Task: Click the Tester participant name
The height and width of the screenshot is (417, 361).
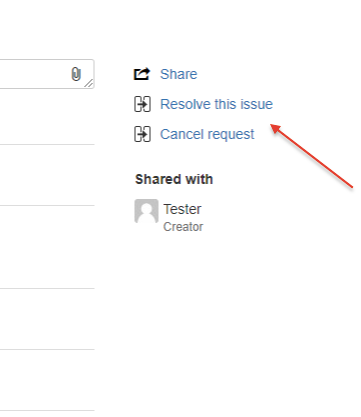Action: pos(182,209)
